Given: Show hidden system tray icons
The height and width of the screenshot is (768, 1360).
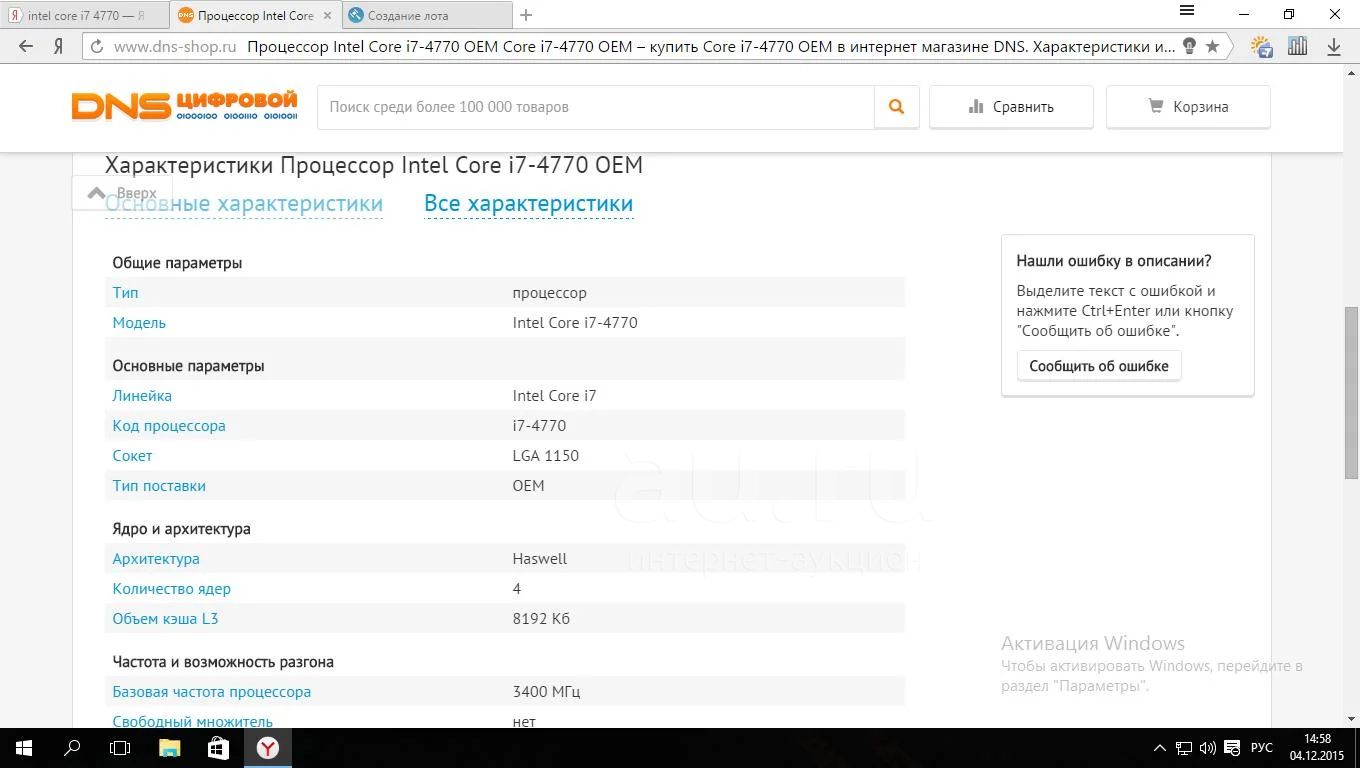Looking at the screenshot, I should [x=1160, y=748].
